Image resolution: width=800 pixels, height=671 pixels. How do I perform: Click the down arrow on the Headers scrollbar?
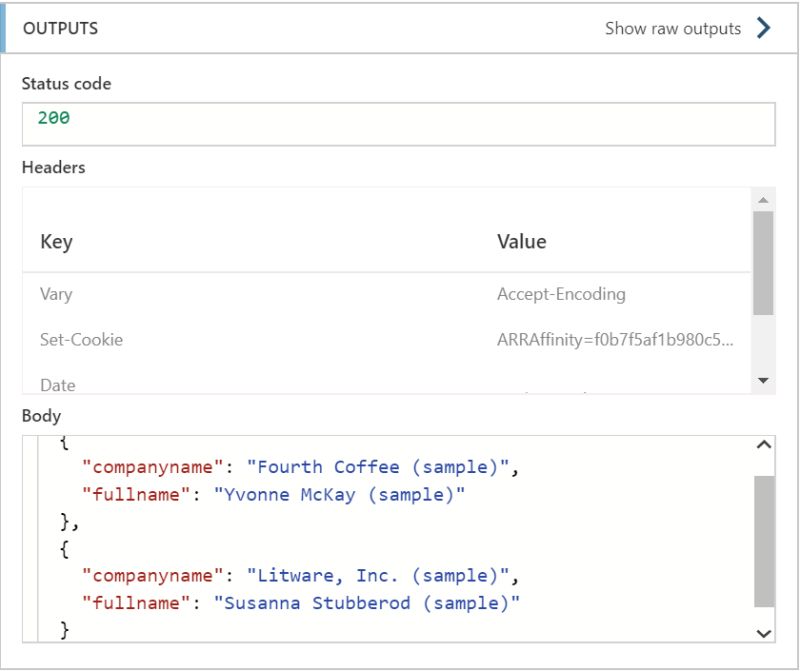(761, 380)
